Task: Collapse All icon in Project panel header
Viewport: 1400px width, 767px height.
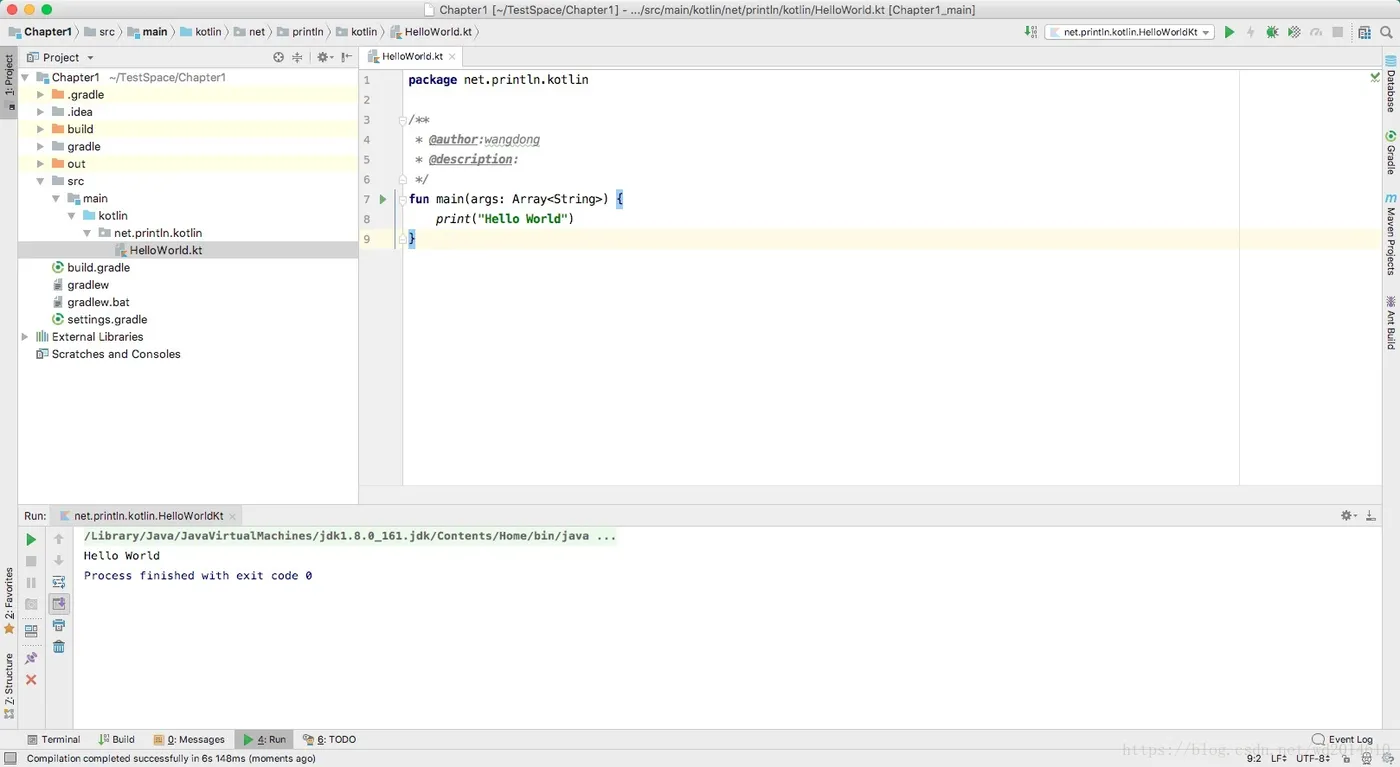Action: pyautogui.click(x=297, y=57)
